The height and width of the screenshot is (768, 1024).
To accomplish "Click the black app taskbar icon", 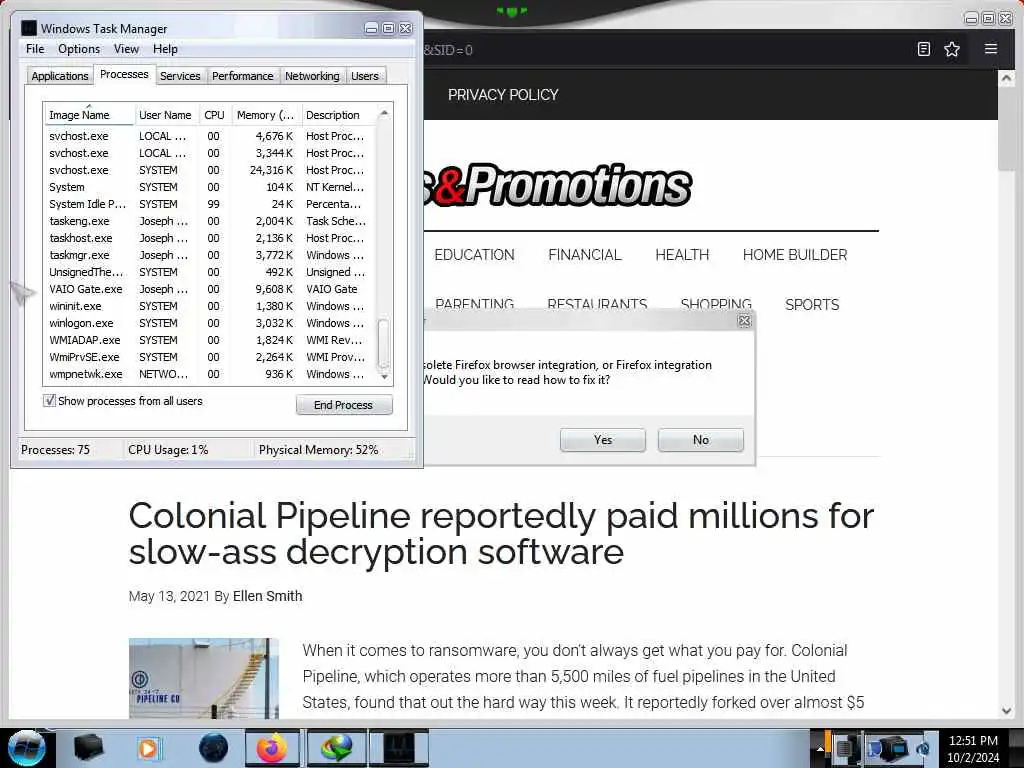I will pyautogui.click(x=88, y=748).
